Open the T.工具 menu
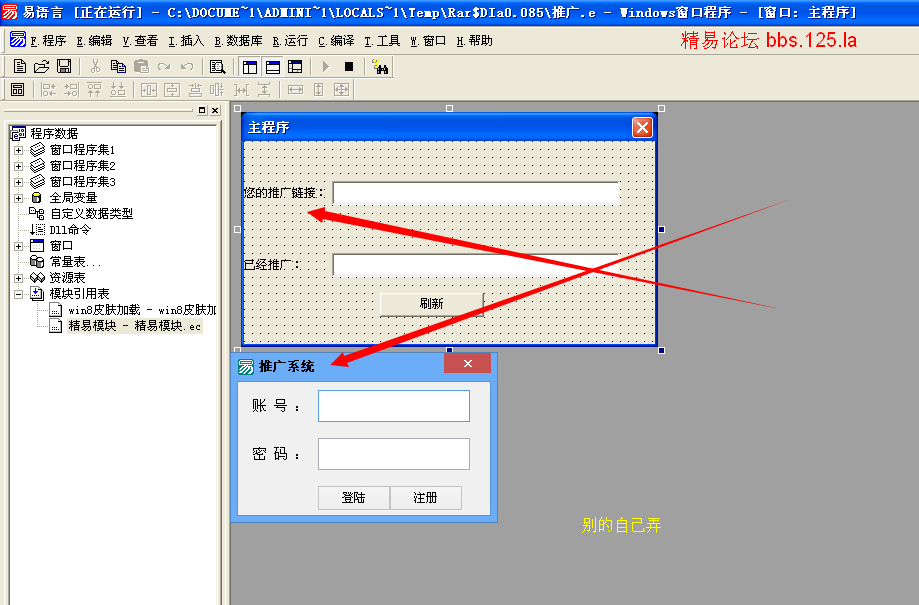Viewport: 919px width, 605px height. click(x=382, y=41)
